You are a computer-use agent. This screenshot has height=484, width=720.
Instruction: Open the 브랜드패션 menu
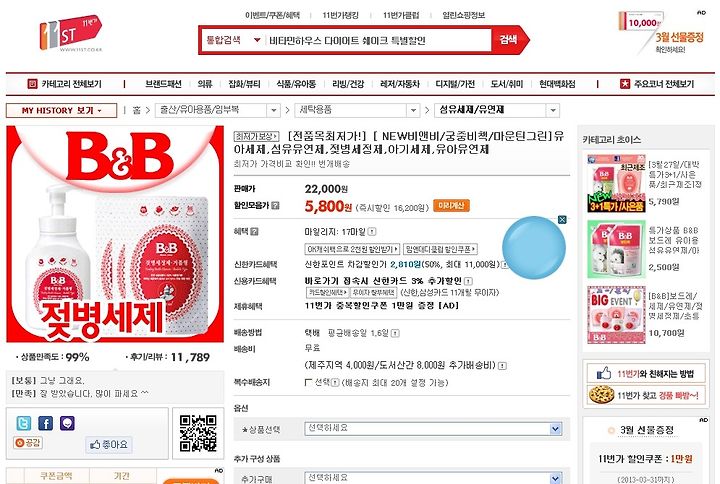(163, 84)
